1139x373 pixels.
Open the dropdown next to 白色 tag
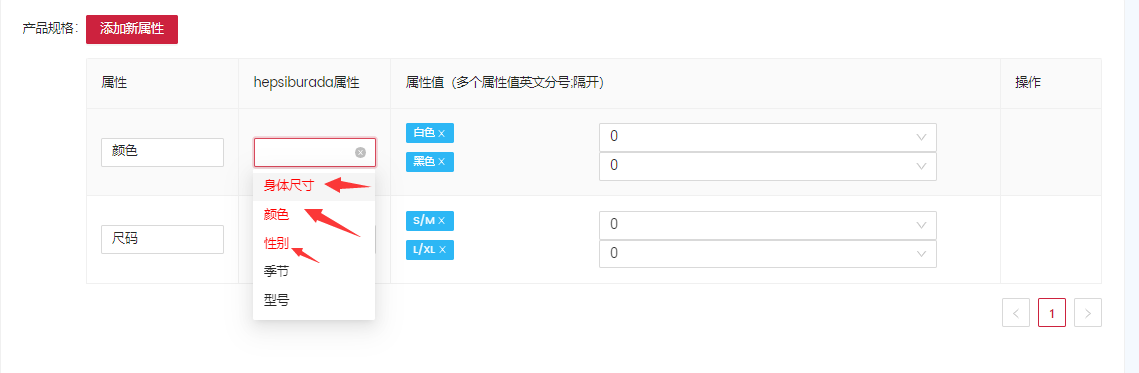[x=768, y=137]
